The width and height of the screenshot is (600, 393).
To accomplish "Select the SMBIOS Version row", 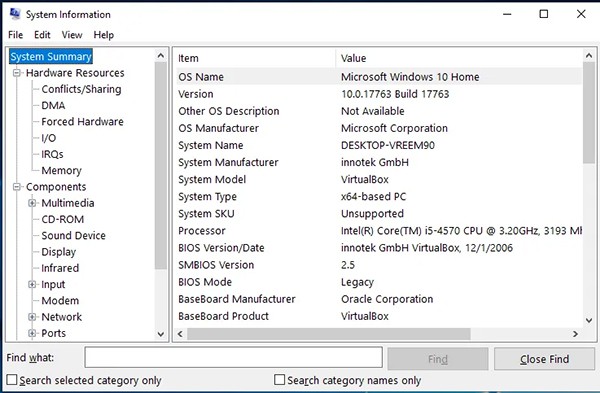I will (x=379, y=265).
